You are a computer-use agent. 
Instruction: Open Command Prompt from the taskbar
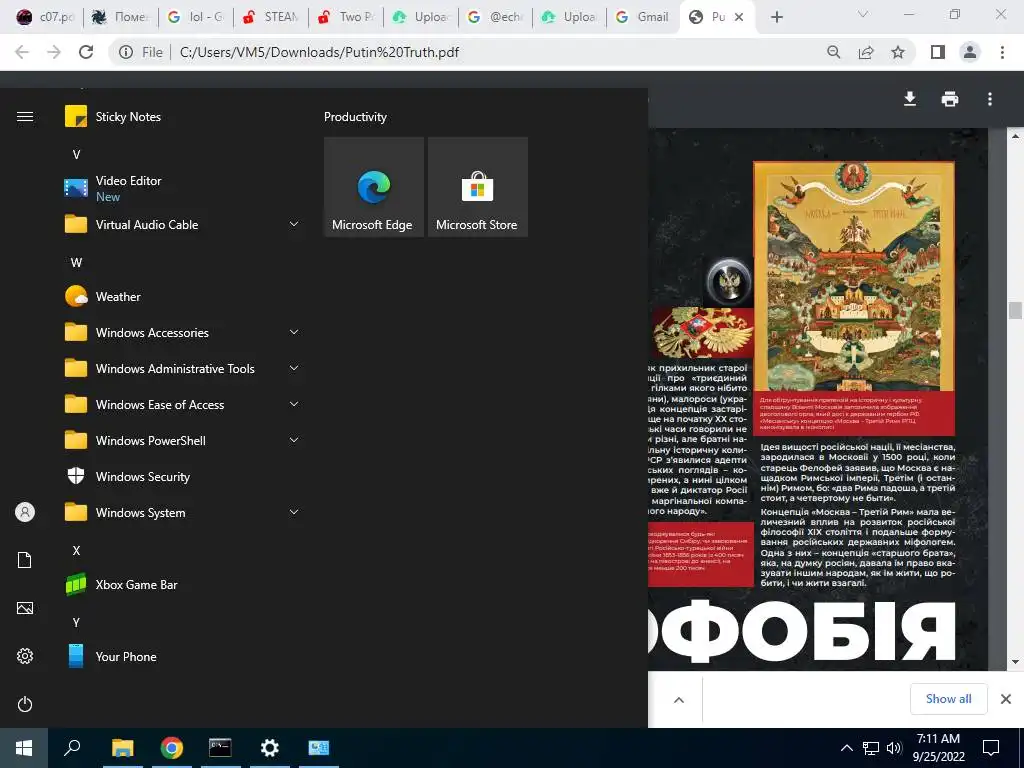[220, 748]
